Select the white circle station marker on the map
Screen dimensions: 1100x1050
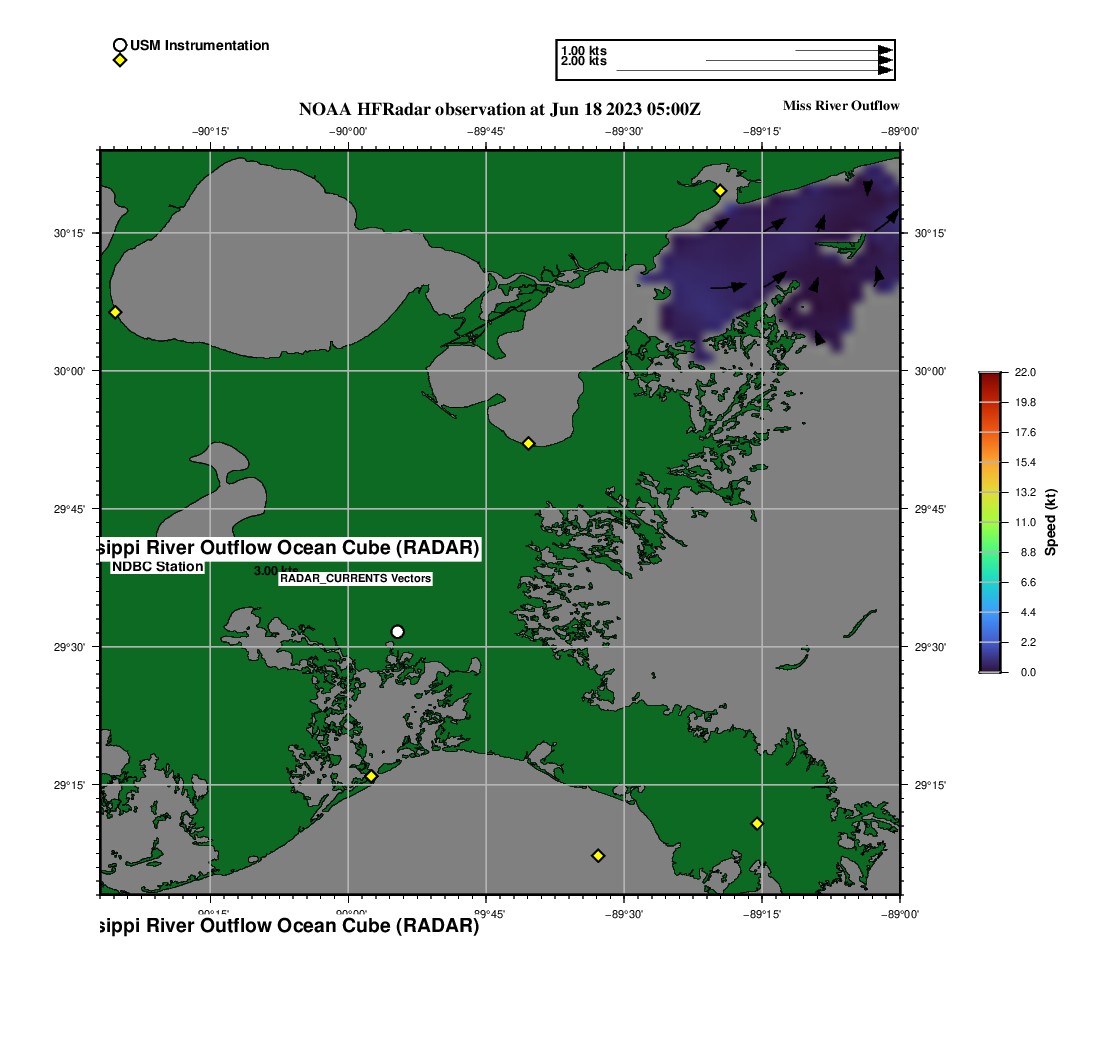(397, 631)
